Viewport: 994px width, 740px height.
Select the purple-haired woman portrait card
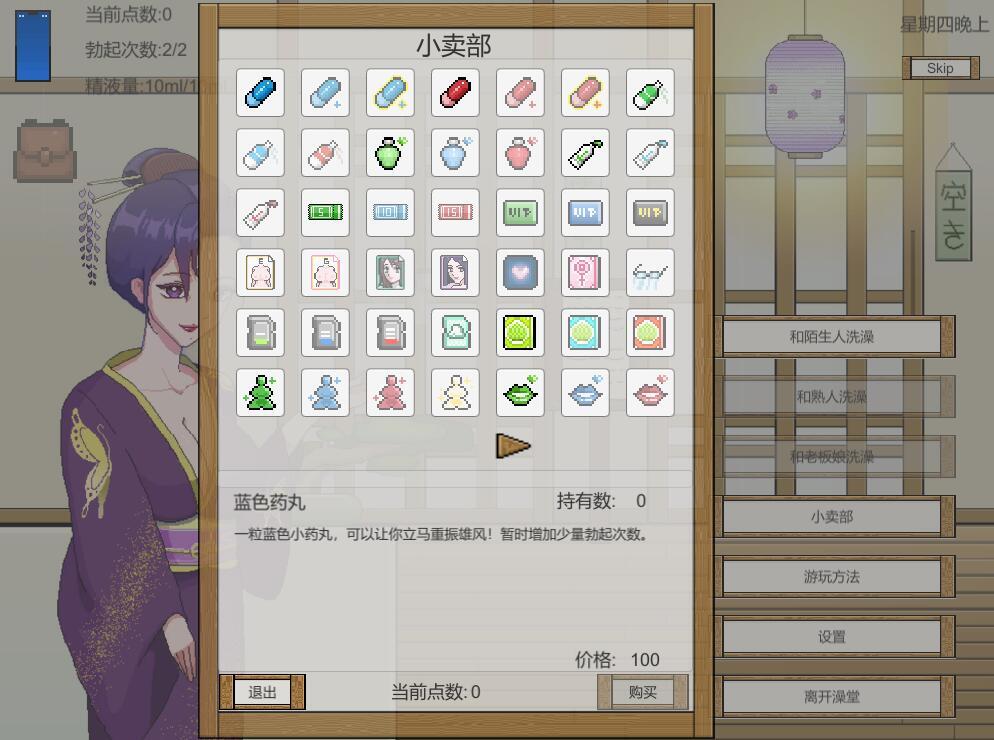click(x=455, y=273)
